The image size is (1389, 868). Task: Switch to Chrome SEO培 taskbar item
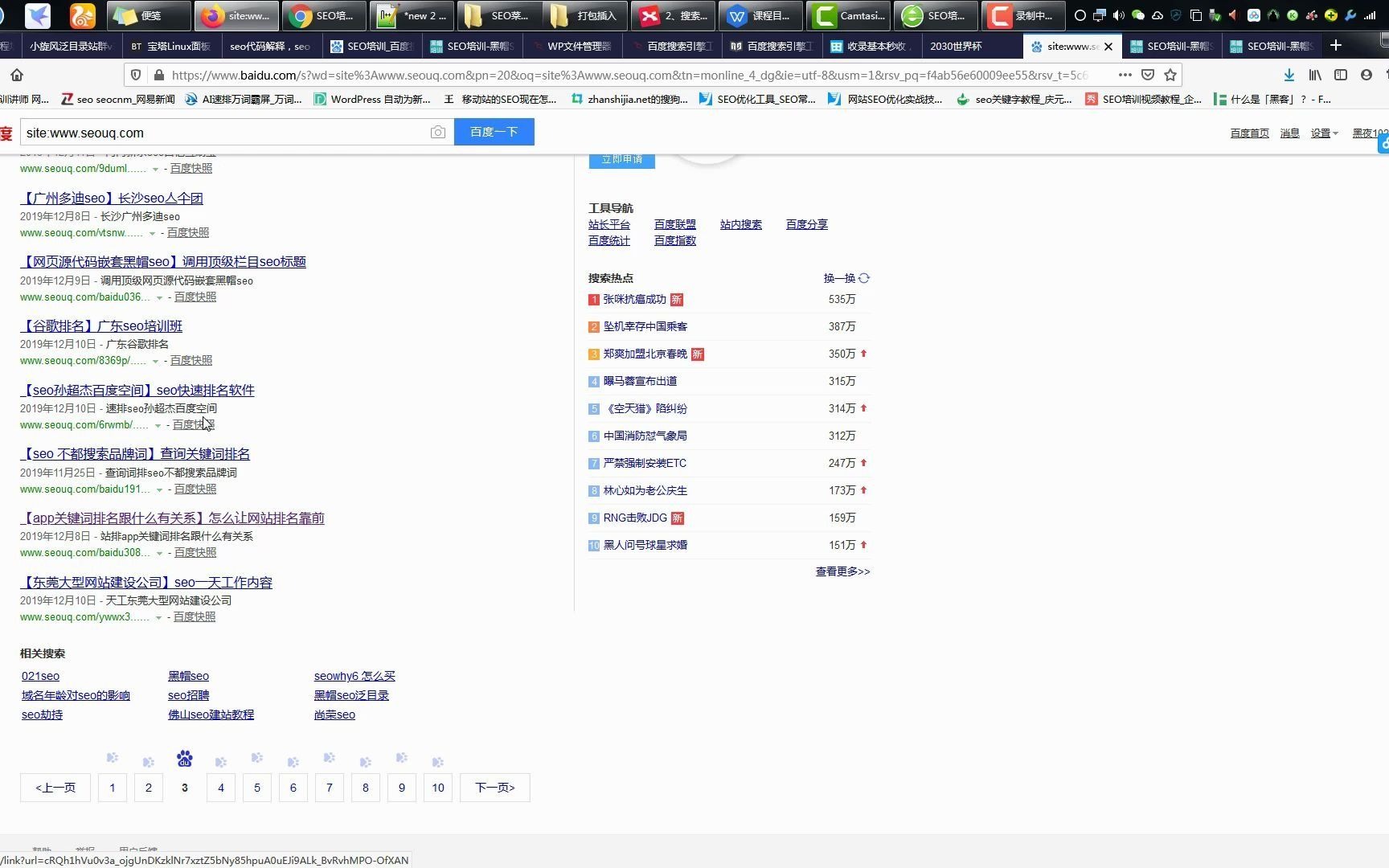click(x=323, y=15)
